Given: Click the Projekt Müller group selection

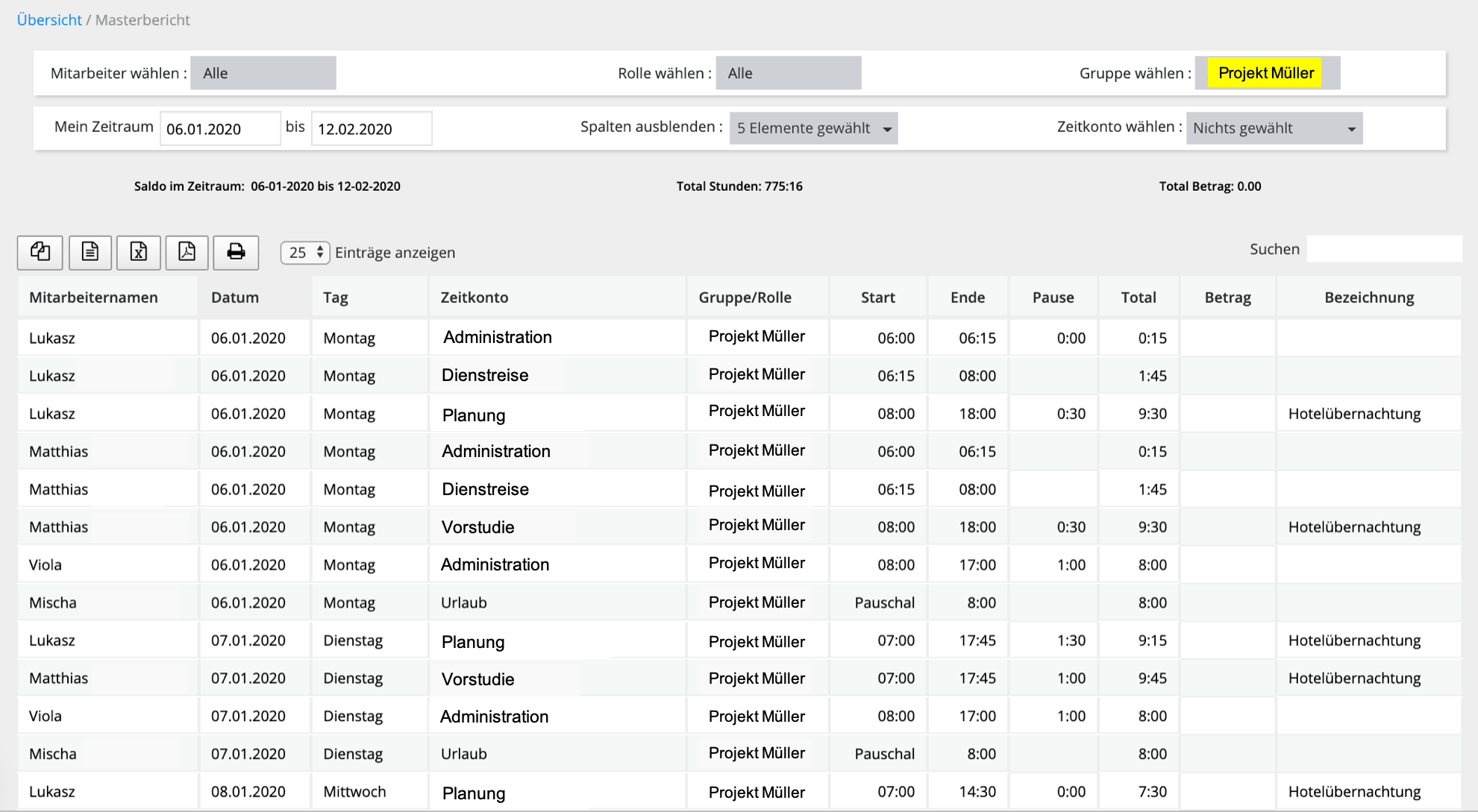Looking at the screenshot, I should (1265, 73).
